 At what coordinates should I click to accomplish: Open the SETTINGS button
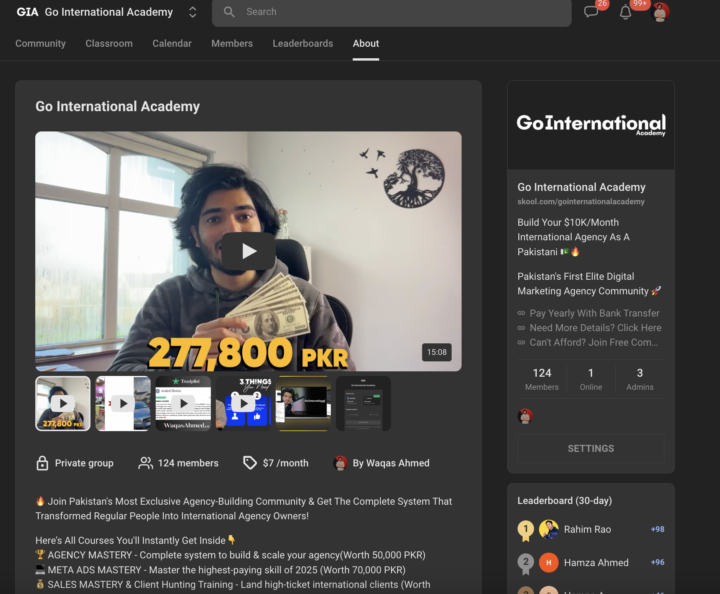[591, 448]
